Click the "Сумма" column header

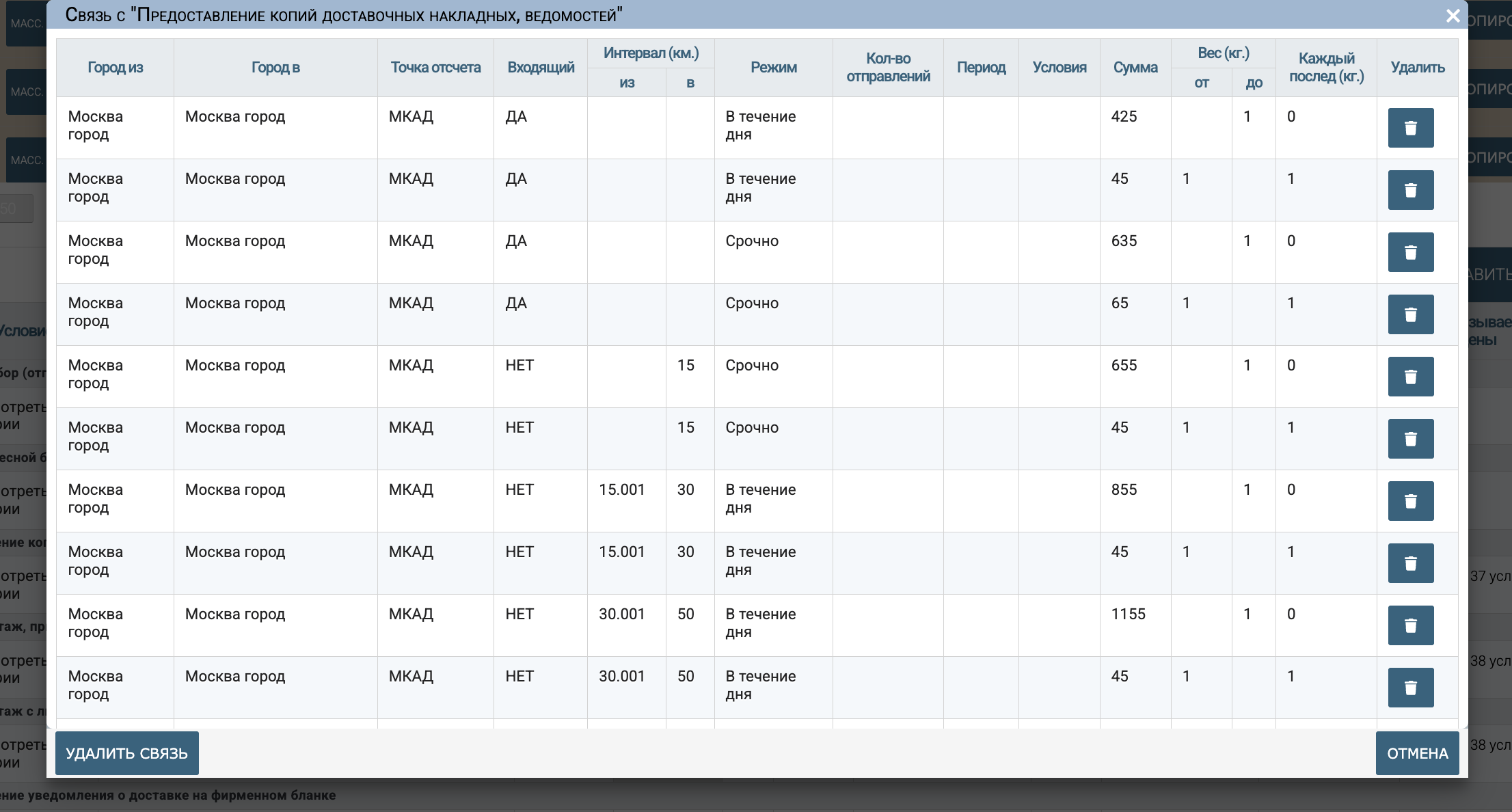(1135, 68)
